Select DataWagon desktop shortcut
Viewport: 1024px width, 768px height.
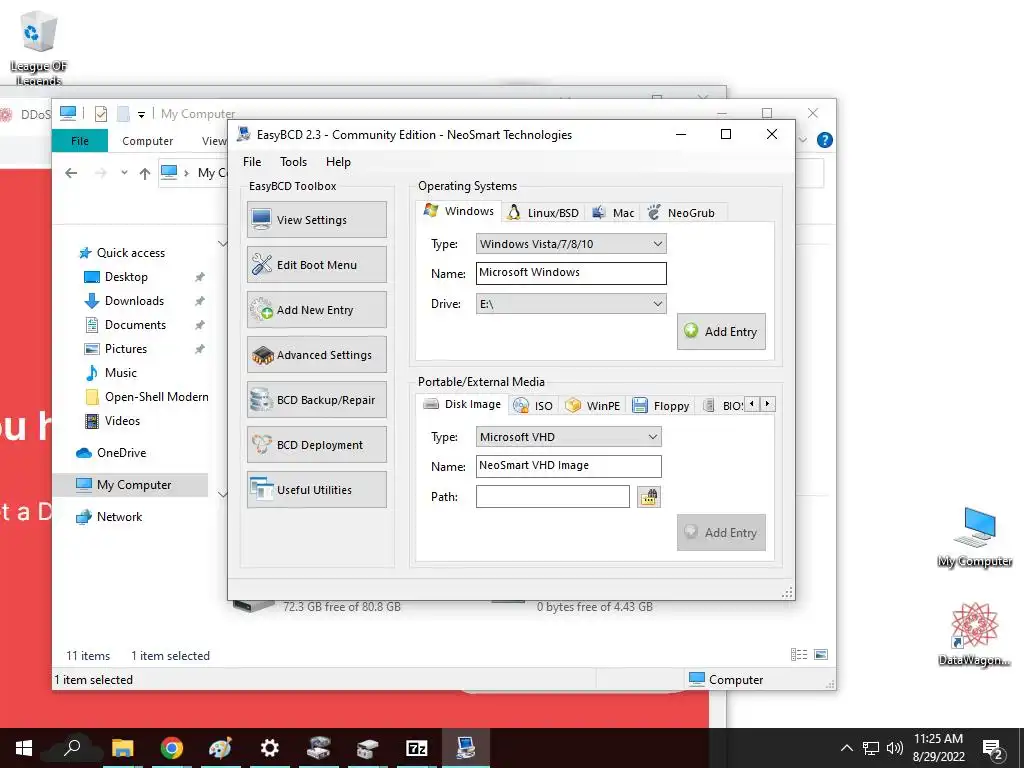(974, 634)
